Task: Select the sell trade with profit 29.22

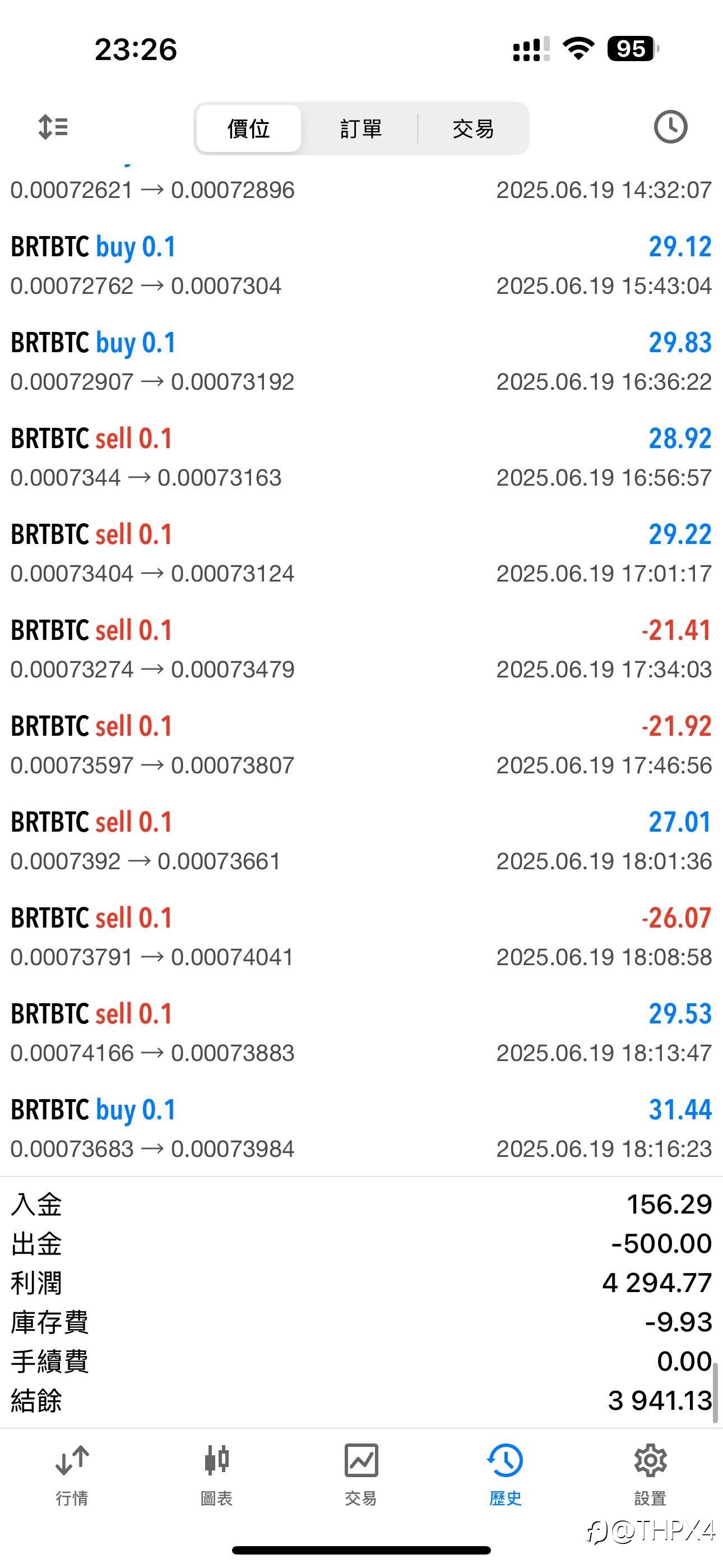Action: [x=361, y=554]
